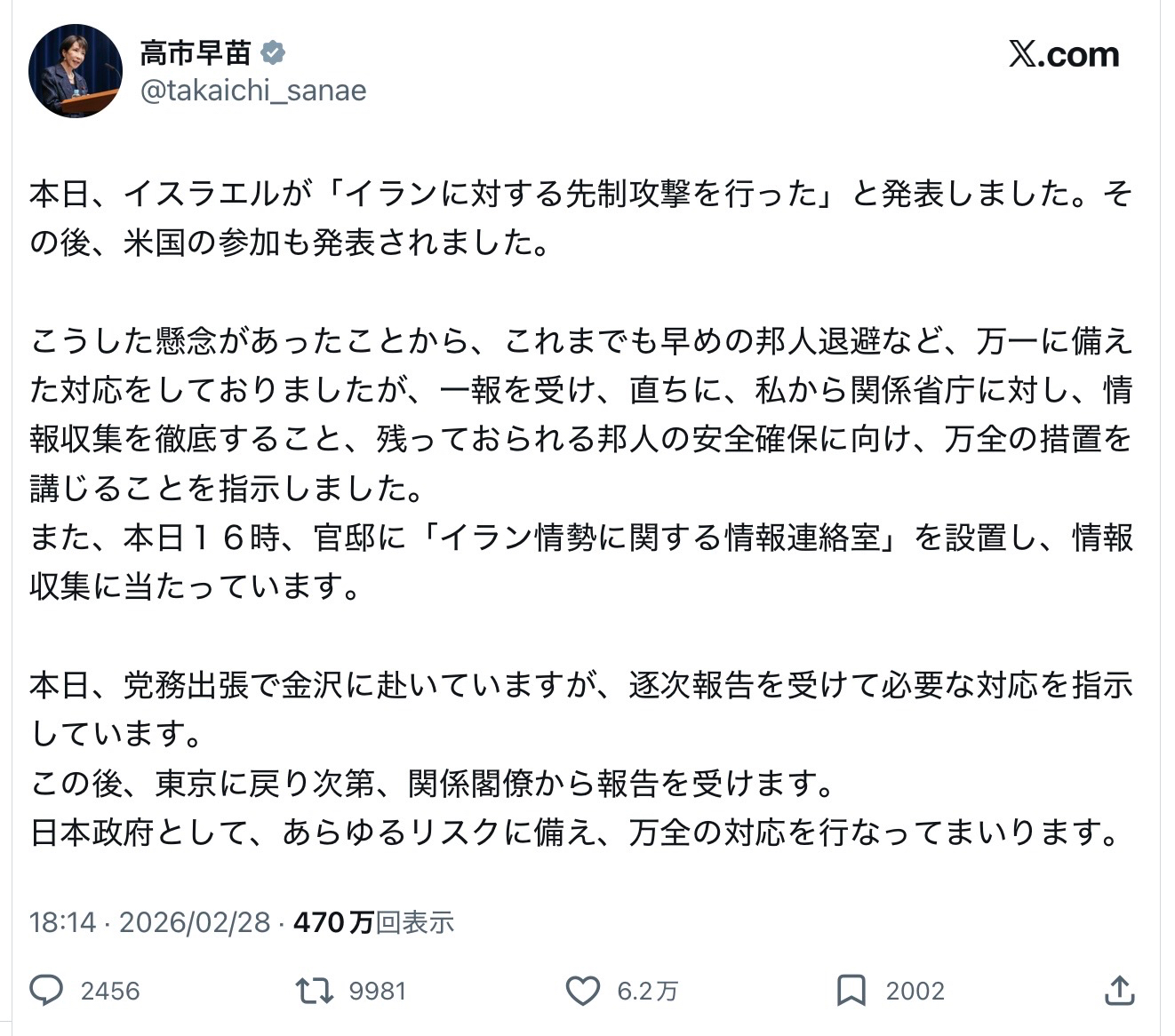Reply to the tweet via speech bubble icon
The width and height of the screenshot is (1175, 1036).
[x=47, y=990]
